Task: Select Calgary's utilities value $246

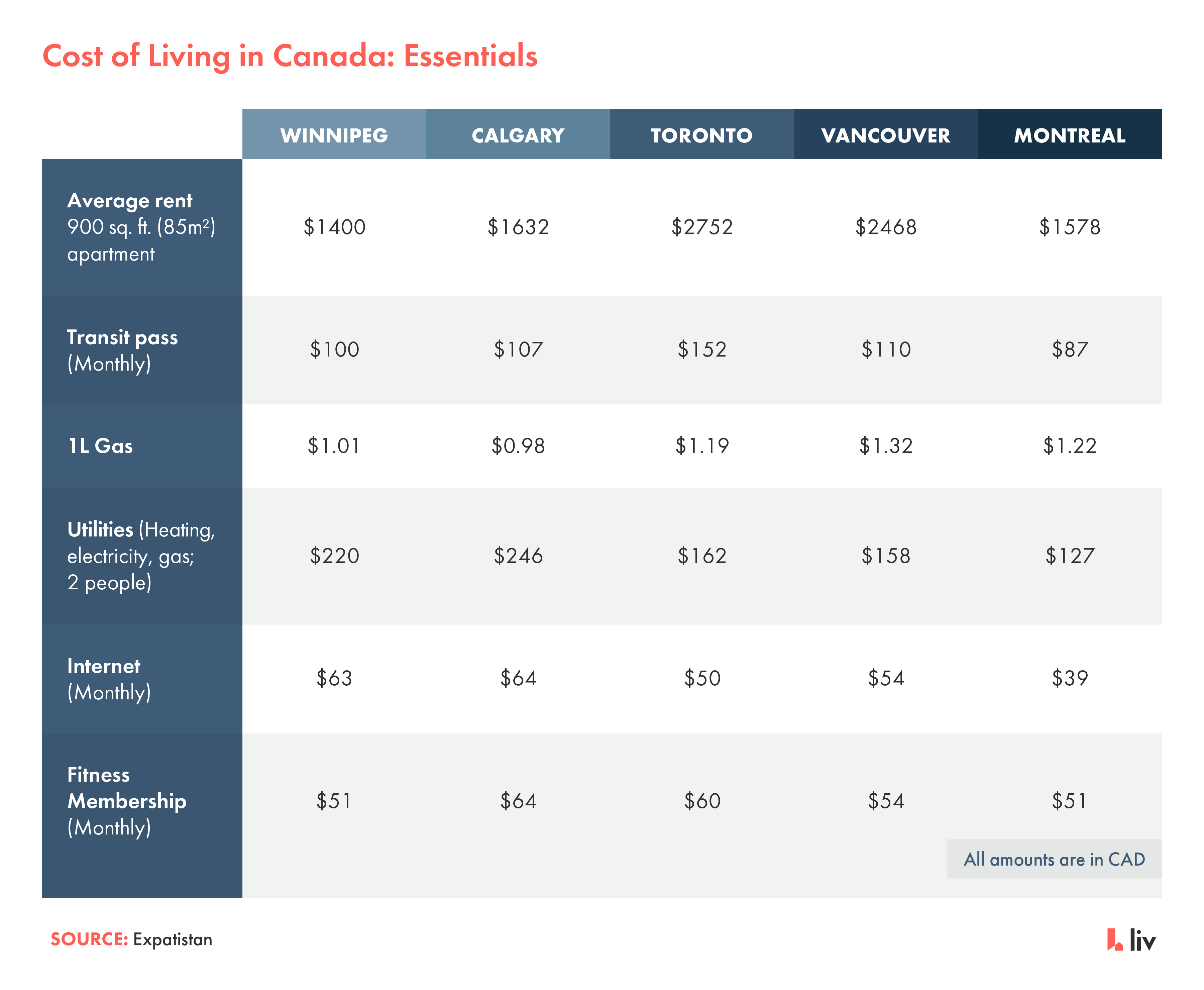Action: point(518,556)
